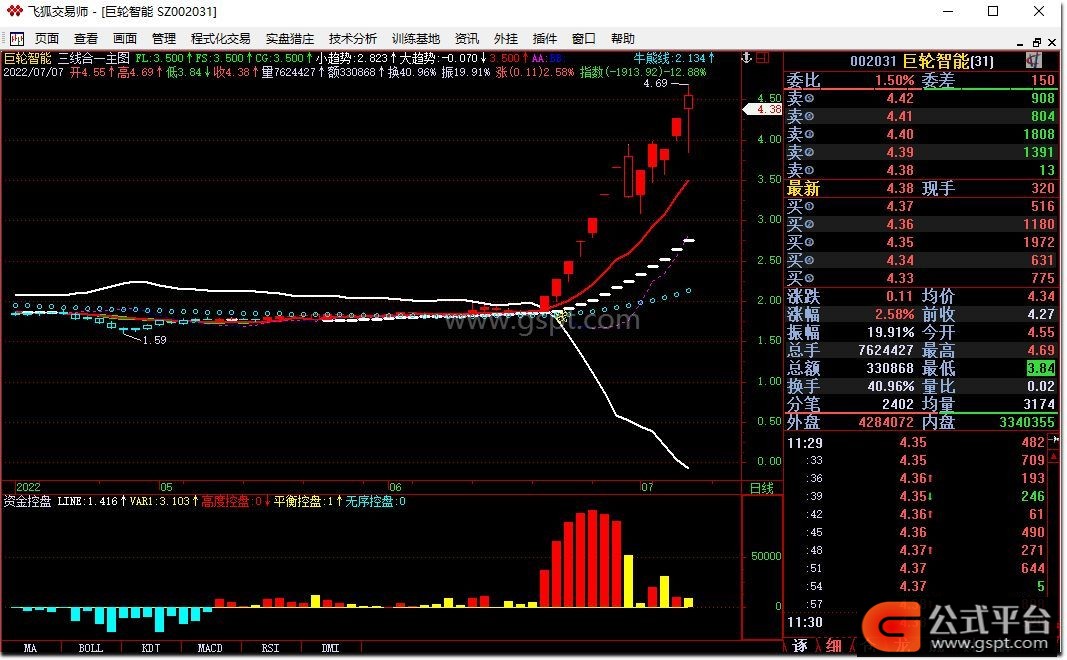Open the 管理 menu
The height and width of the screenshot is (660, 1067).
(x=164, y=39)
